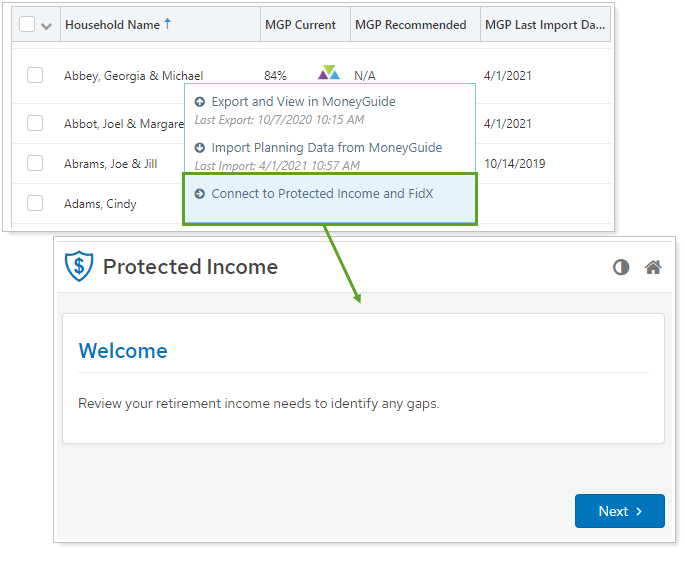Choose Connect to Protected Income and FidX
Screen dimensions: 685x561
322,194
